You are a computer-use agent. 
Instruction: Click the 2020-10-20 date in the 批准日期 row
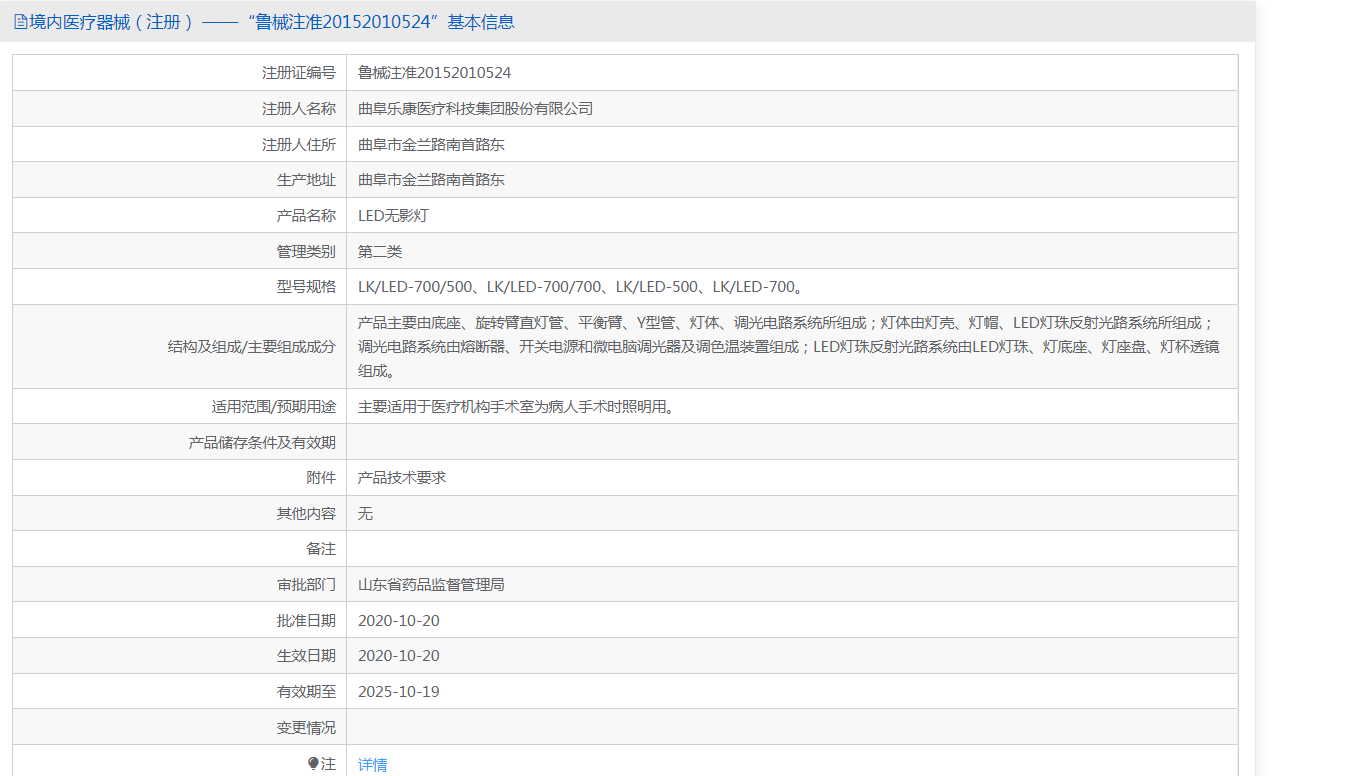pyautogui.click(x=399, y=620)
